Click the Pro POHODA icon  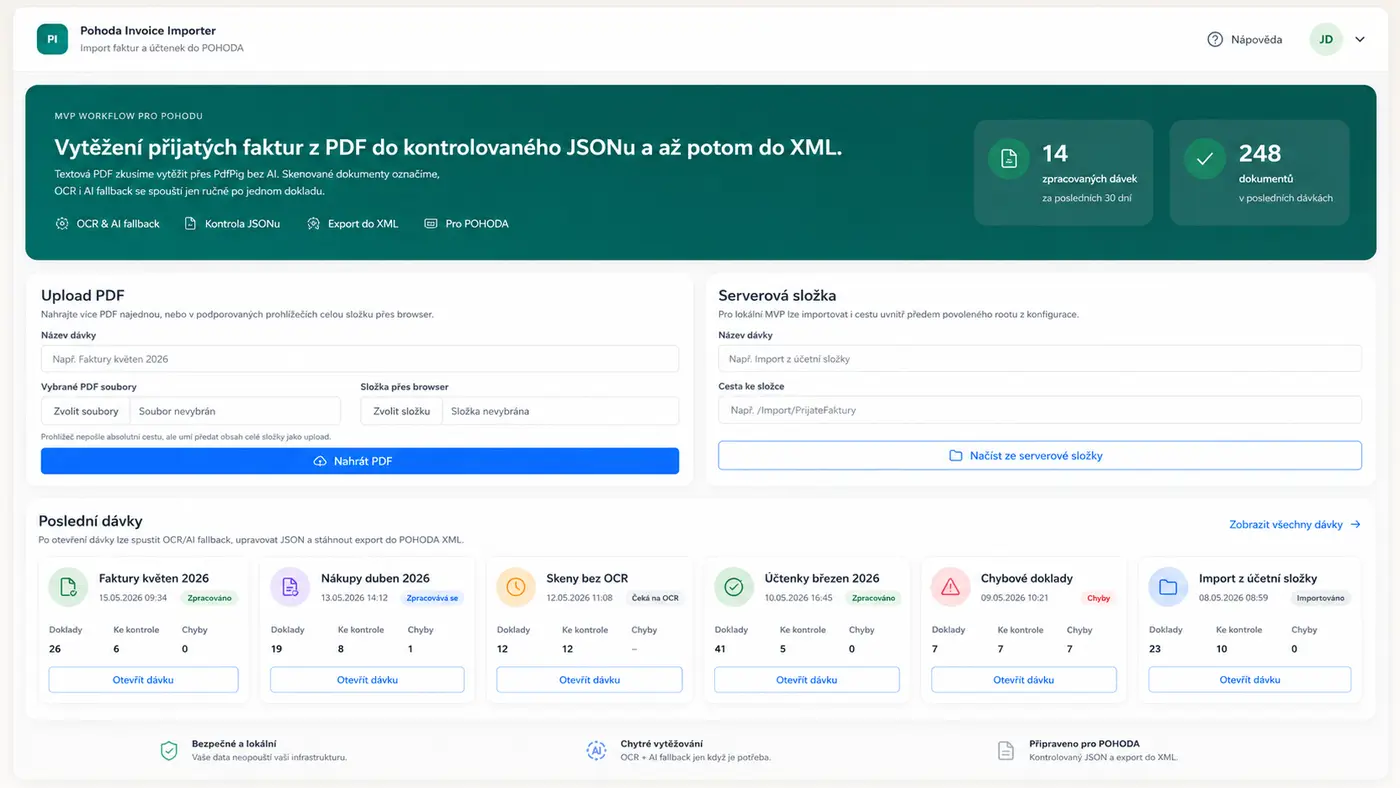[431, 224]
